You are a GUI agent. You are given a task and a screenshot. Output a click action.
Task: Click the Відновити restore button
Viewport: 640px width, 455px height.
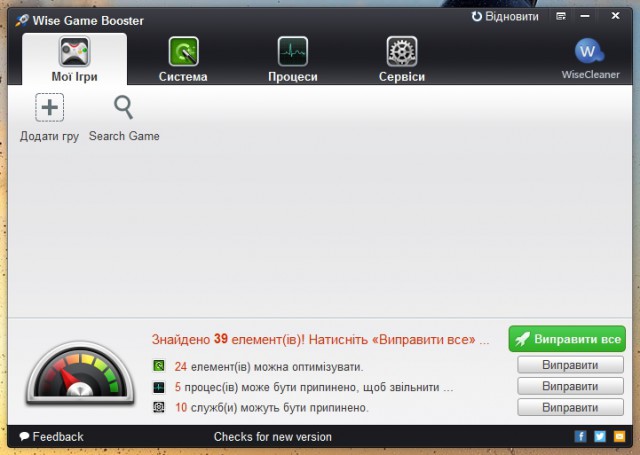pyautogui.click(x=505, y=17)
